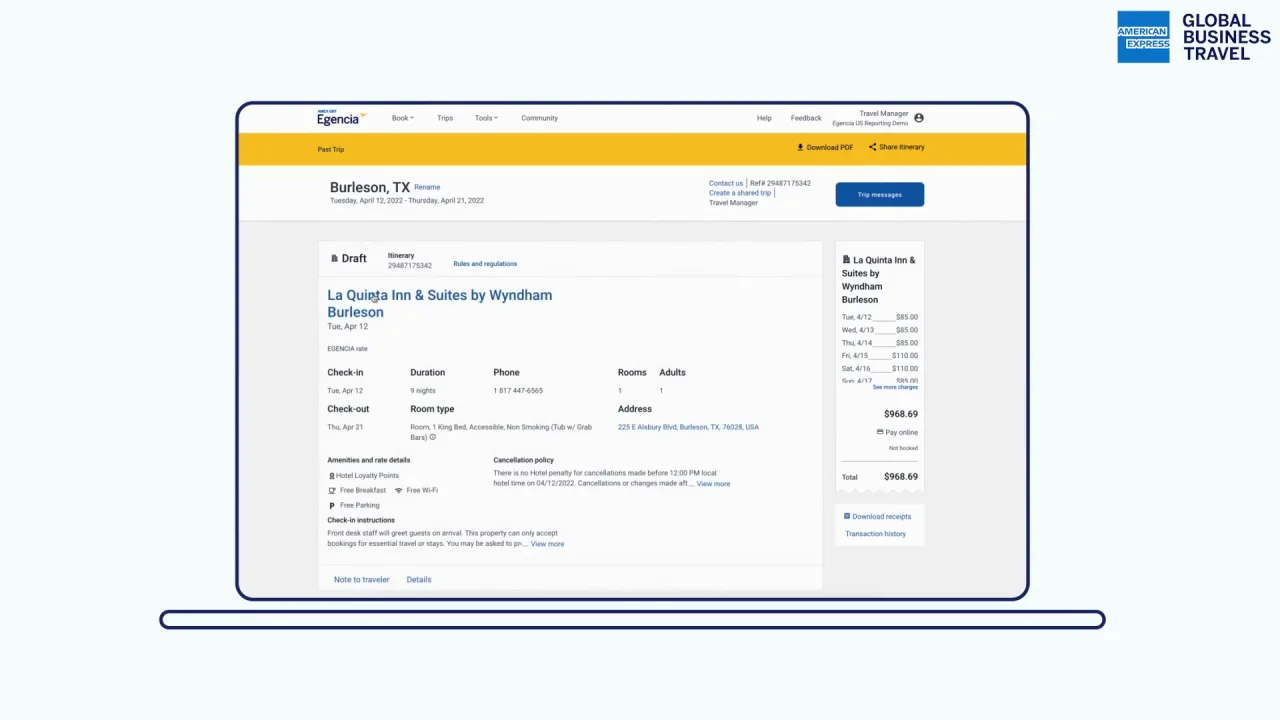
Task: Open La Quinta Inn & Suites hotel link
Action: (x=439, y=303)
